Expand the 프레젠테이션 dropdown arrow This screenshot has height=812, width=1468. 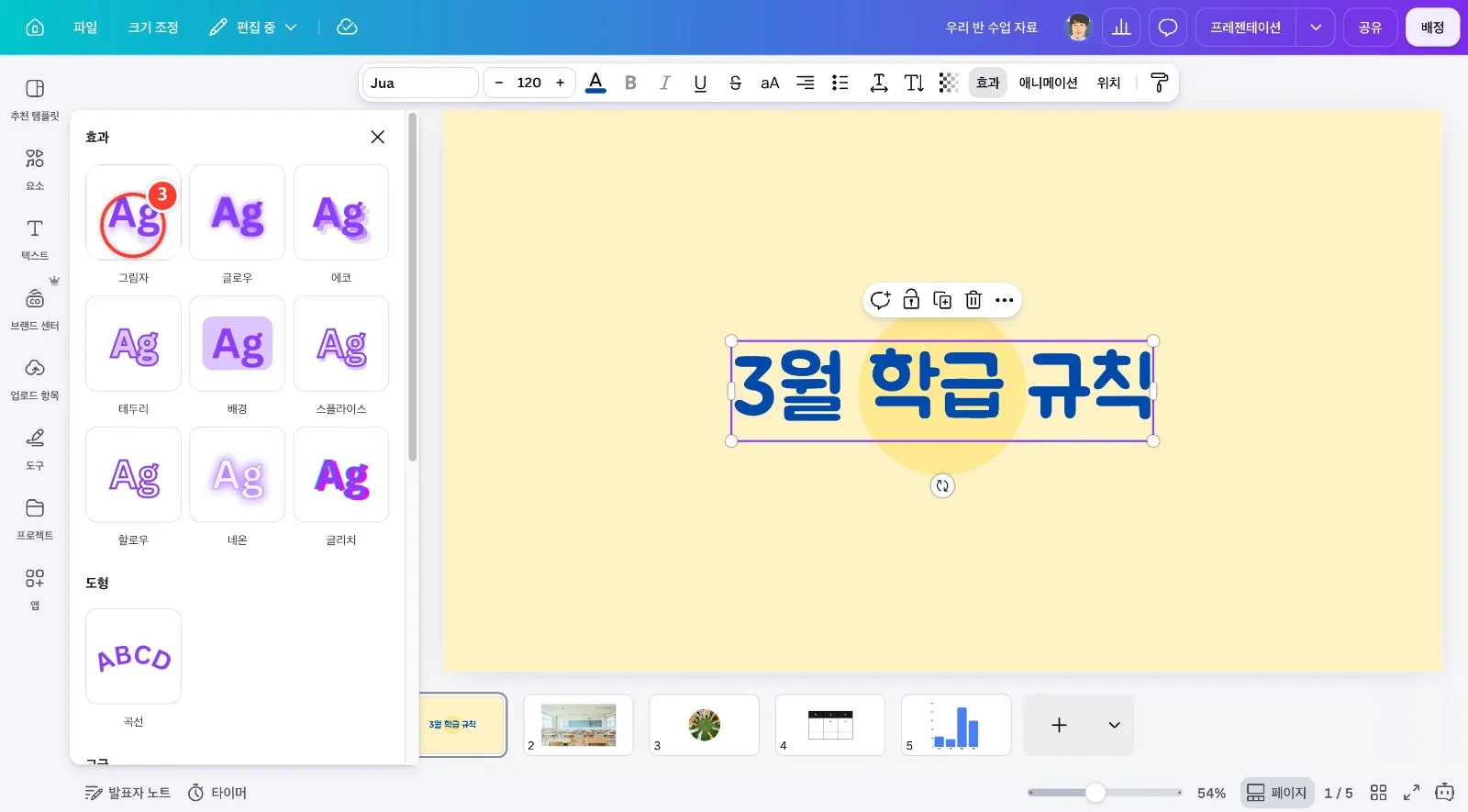tap(1315, 28)
